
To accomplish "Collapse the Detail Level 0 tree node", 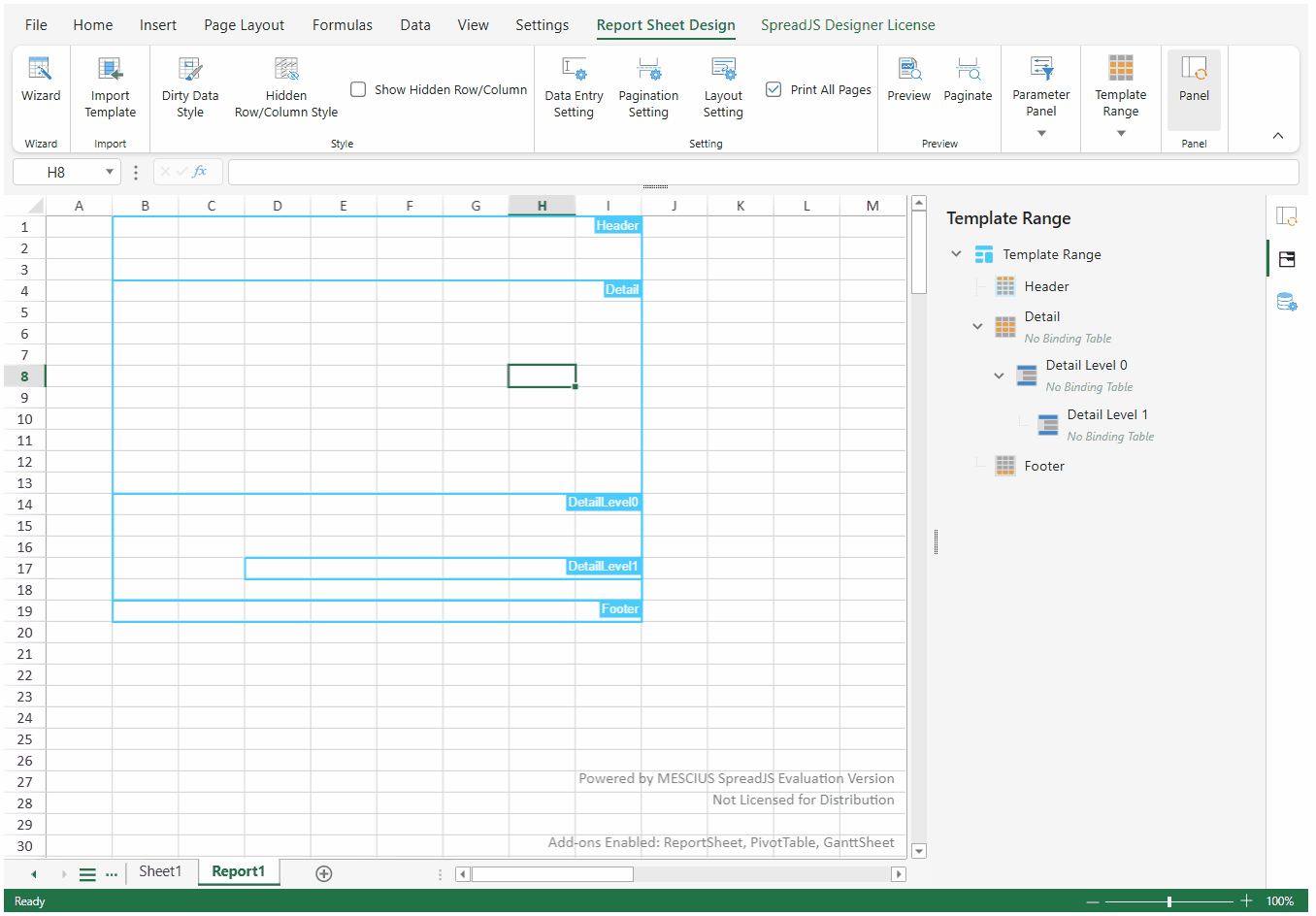I will tap(999, 376).
